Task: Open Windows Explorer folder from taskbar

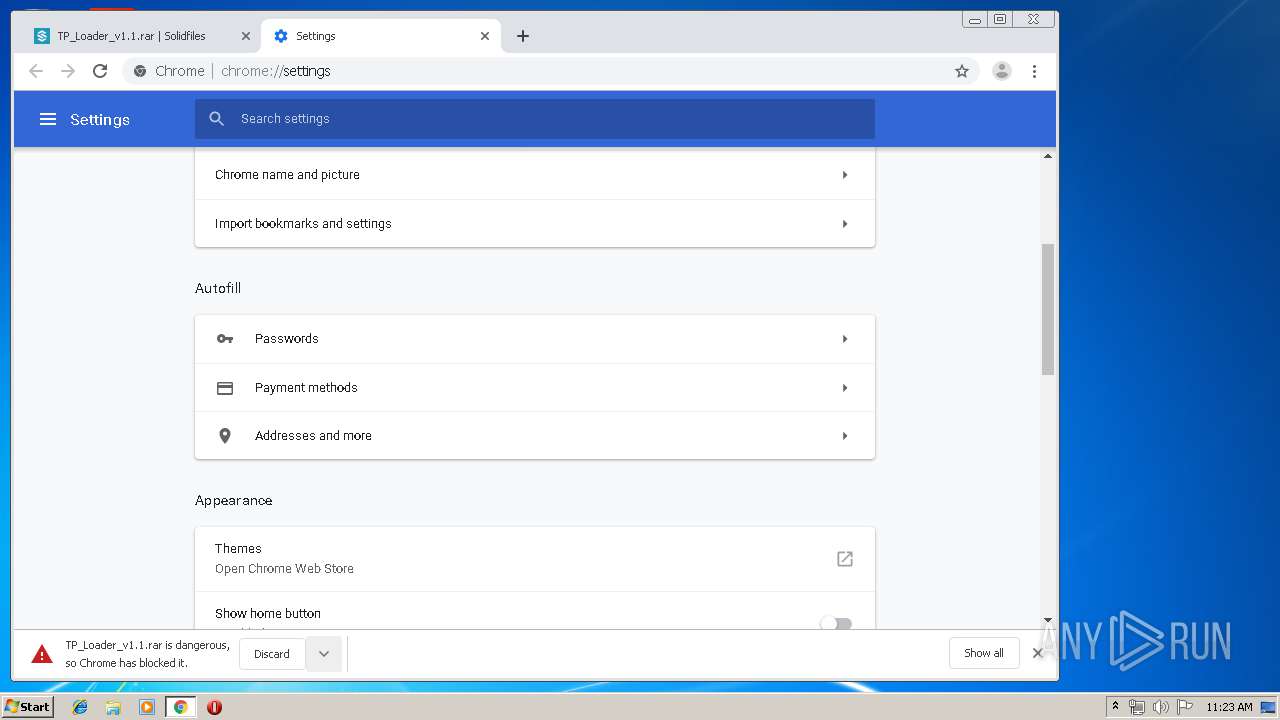Action: click(x=113, y=707)
